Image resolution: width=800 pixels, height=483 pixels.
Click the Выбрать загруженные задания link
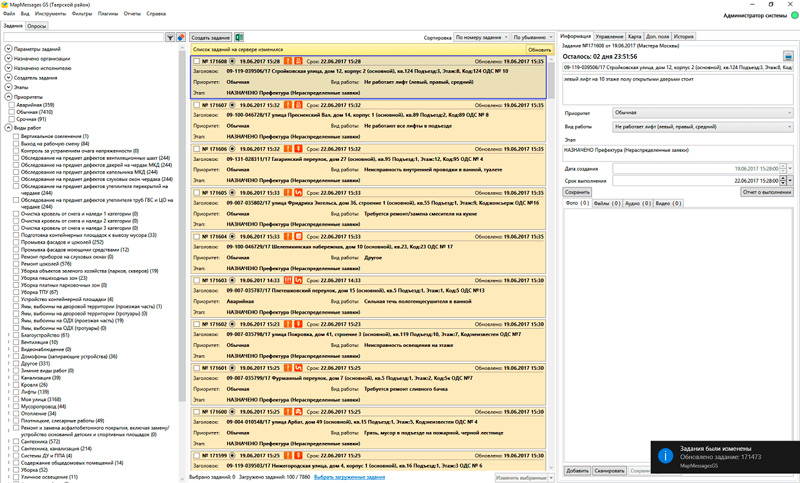tap(349, 477)
